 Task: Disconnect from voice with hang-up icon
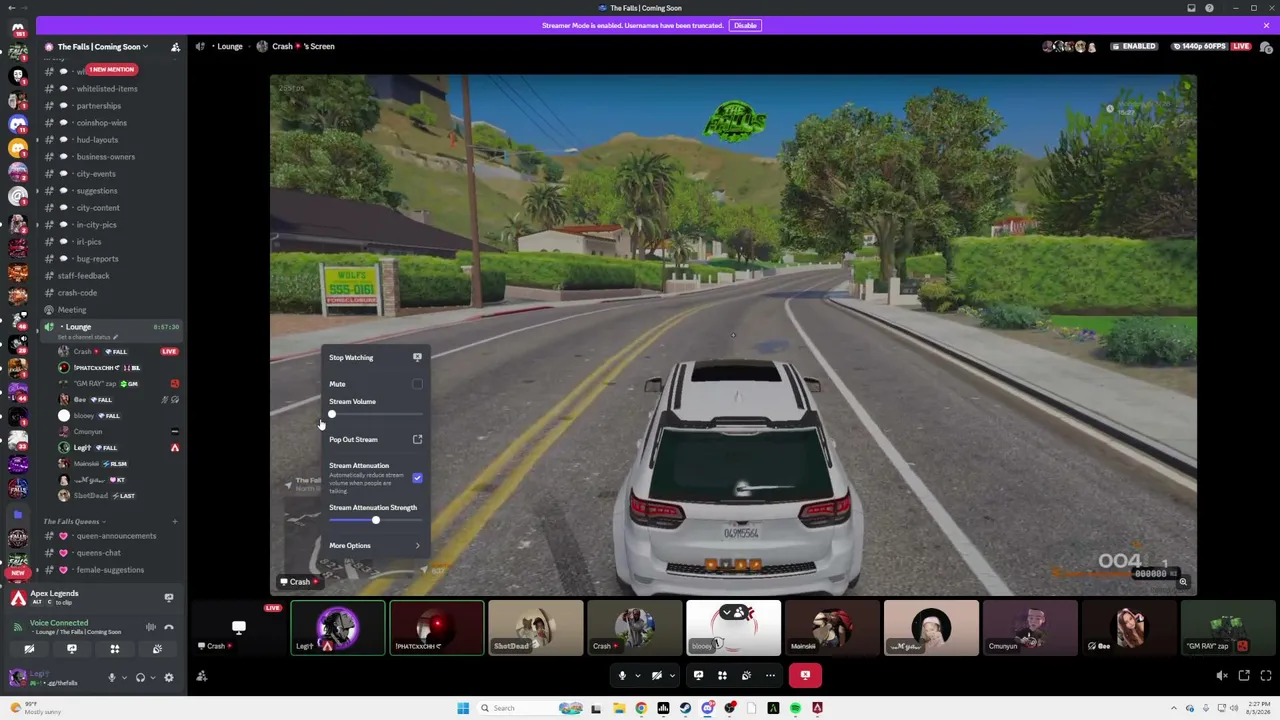point(169,627)
